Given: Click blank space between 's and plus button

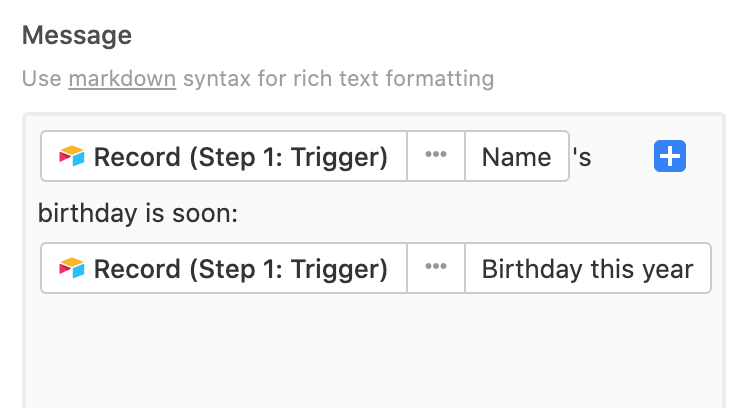Looking at the screenshot, I should pyautogui.click(x=623, y=157).
